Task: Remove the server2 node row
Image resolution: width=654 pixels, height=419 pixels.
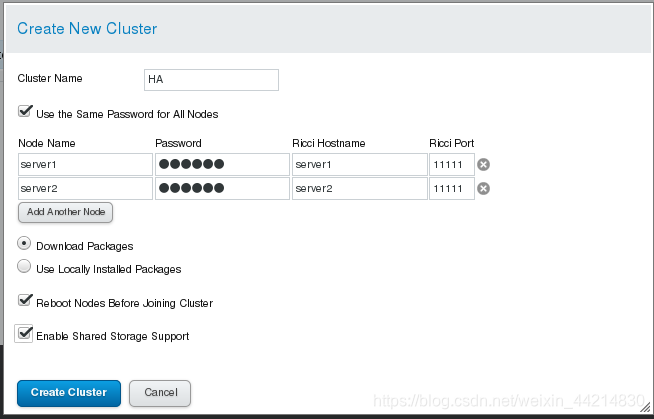Action: (x=483, y=189)
